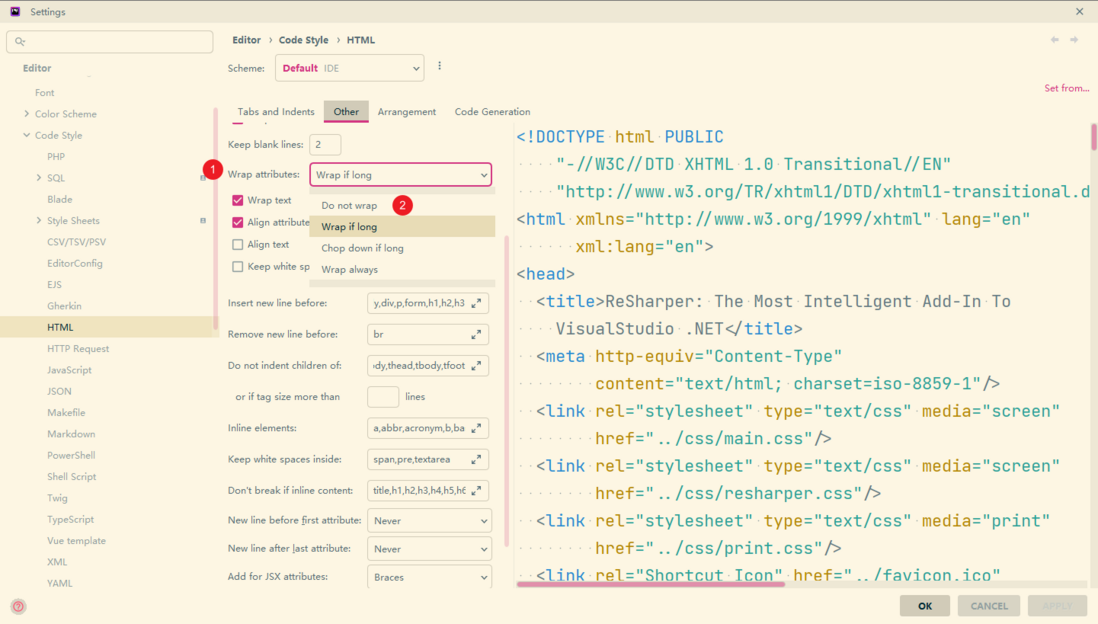Expand the 'Don't break if inline content' field

(476, 491)
